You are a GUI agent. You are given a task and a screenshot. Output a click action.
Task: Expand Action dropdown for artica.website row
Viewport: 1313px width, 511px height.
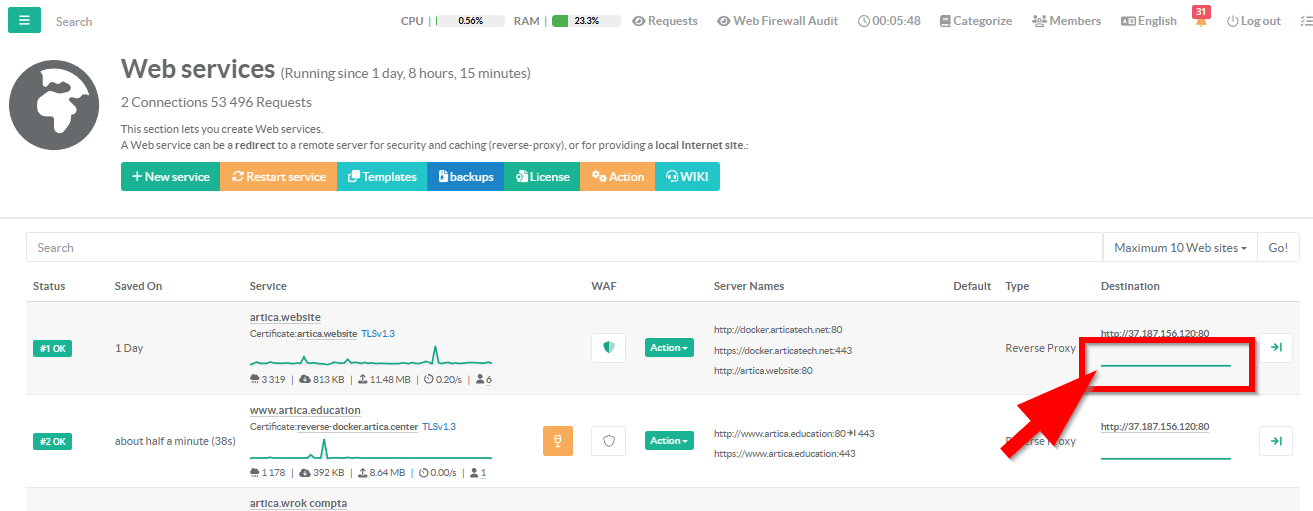click(669, 348)
